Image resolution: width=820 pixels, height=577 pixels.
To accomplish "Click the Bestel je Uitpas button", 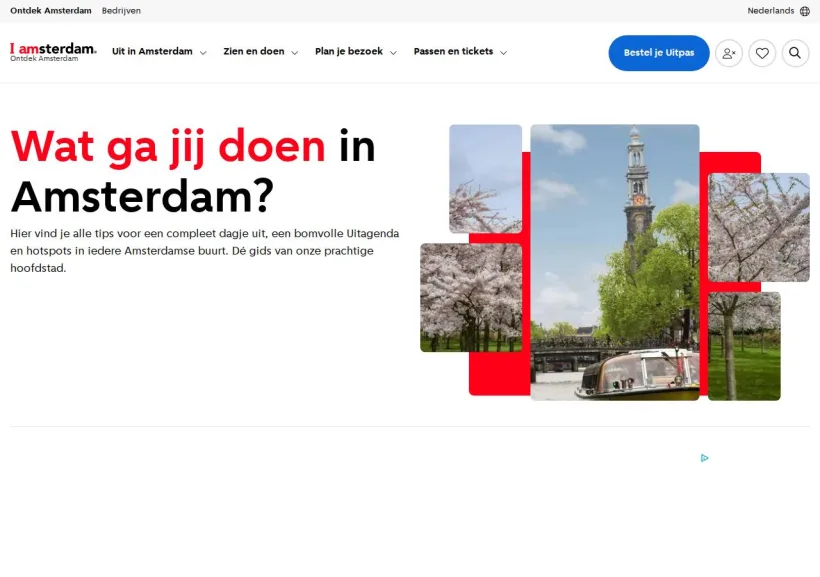I will coord(658,53).
